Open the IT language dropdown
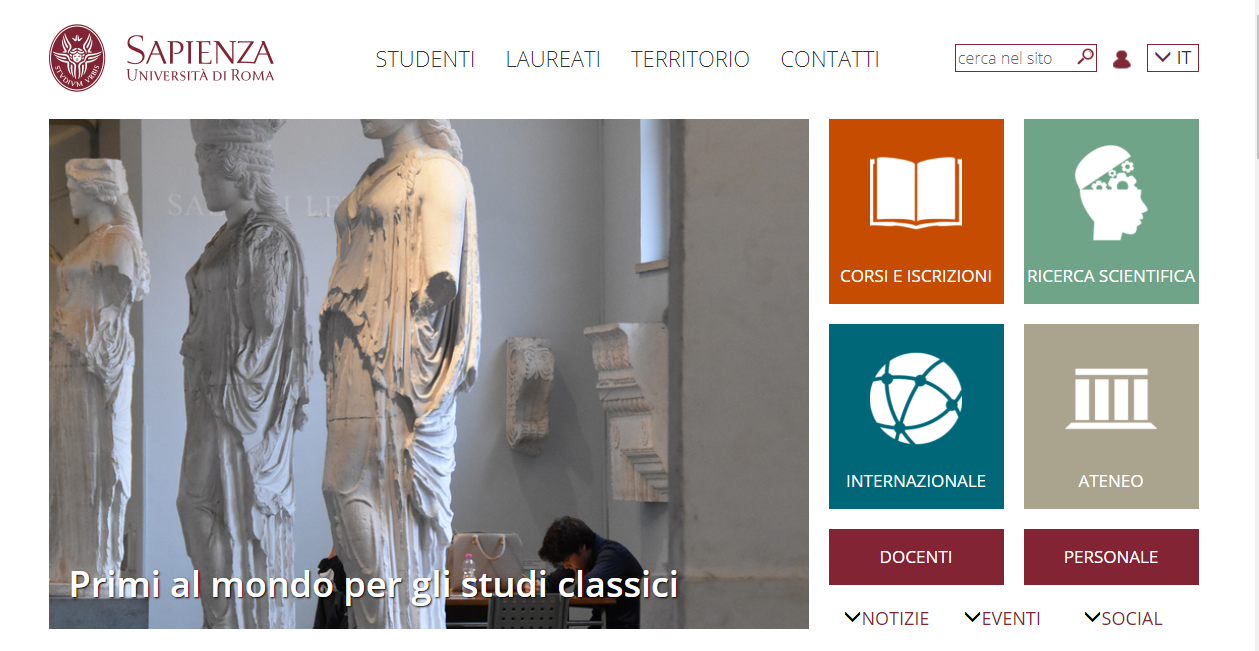1259x651 pixels. [x=1173, y=58]
